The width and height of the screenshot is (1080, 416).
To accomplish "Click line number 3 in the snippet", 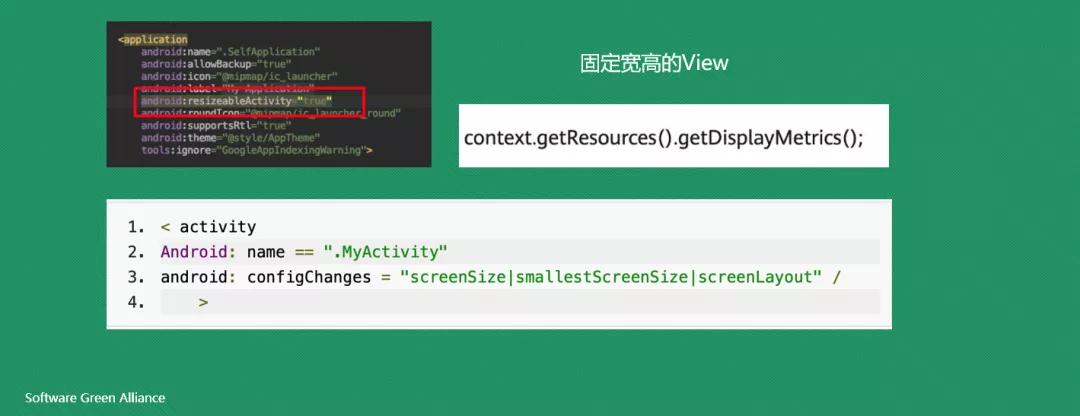I will (x=136, y=278).
